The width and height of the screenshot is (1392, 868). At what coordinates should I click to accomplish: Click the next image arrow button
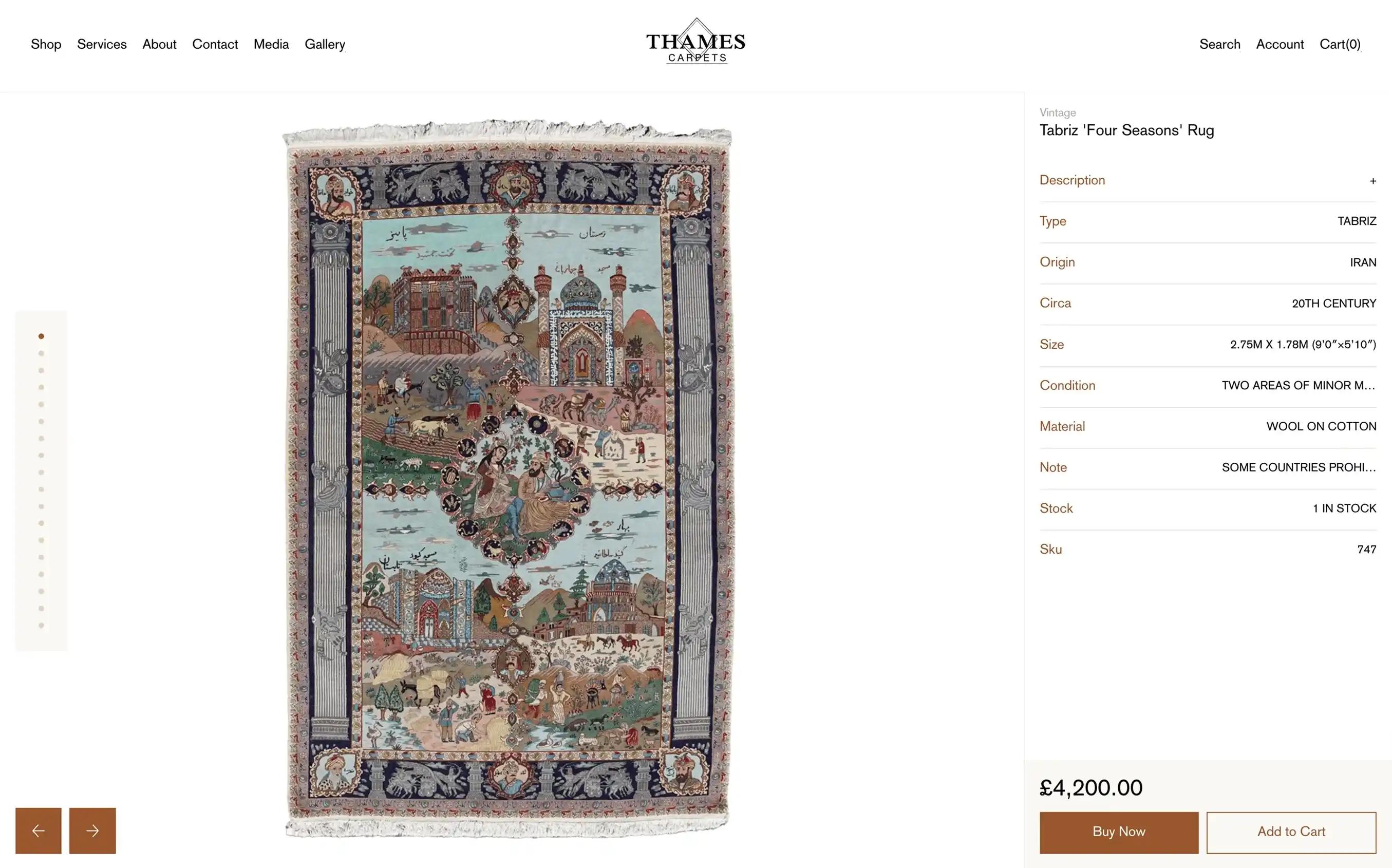[x=92, y=831]
